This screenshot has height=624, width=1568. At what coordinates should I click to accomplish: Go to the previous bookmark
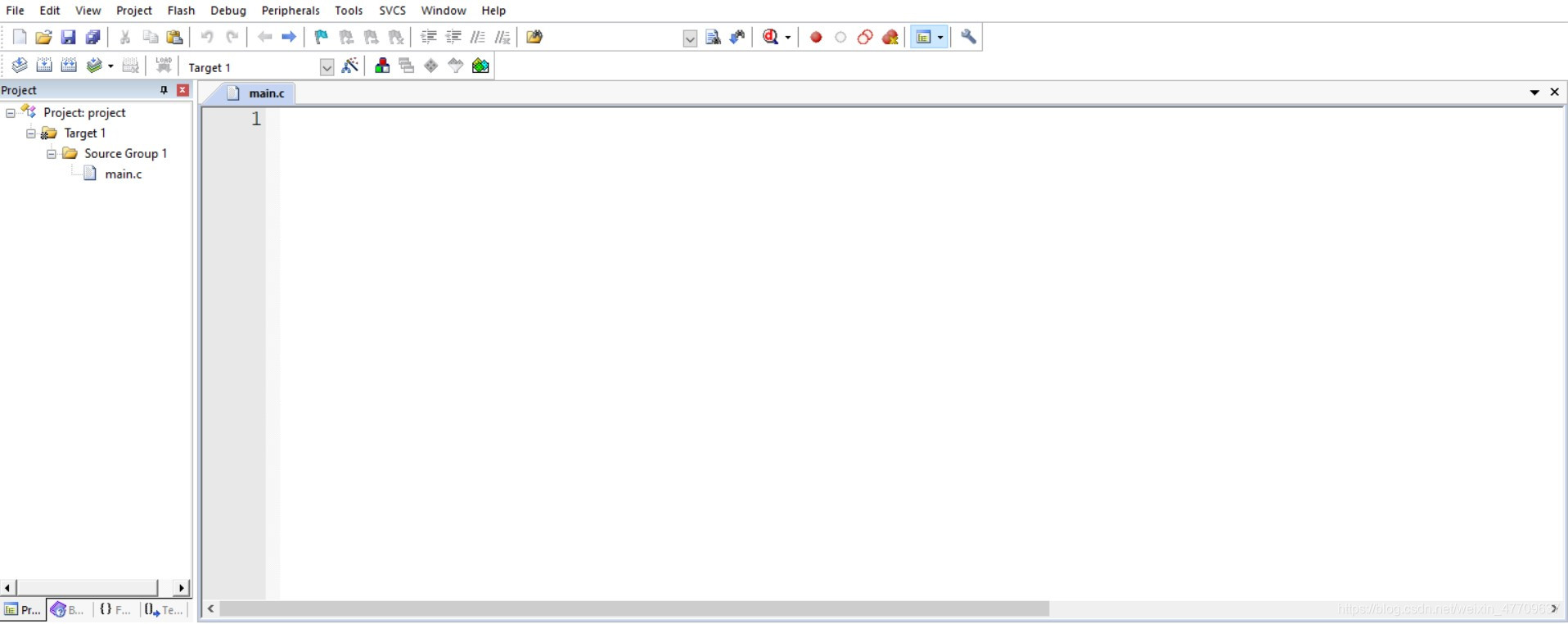pyautogui.click(x=346, y=37)
